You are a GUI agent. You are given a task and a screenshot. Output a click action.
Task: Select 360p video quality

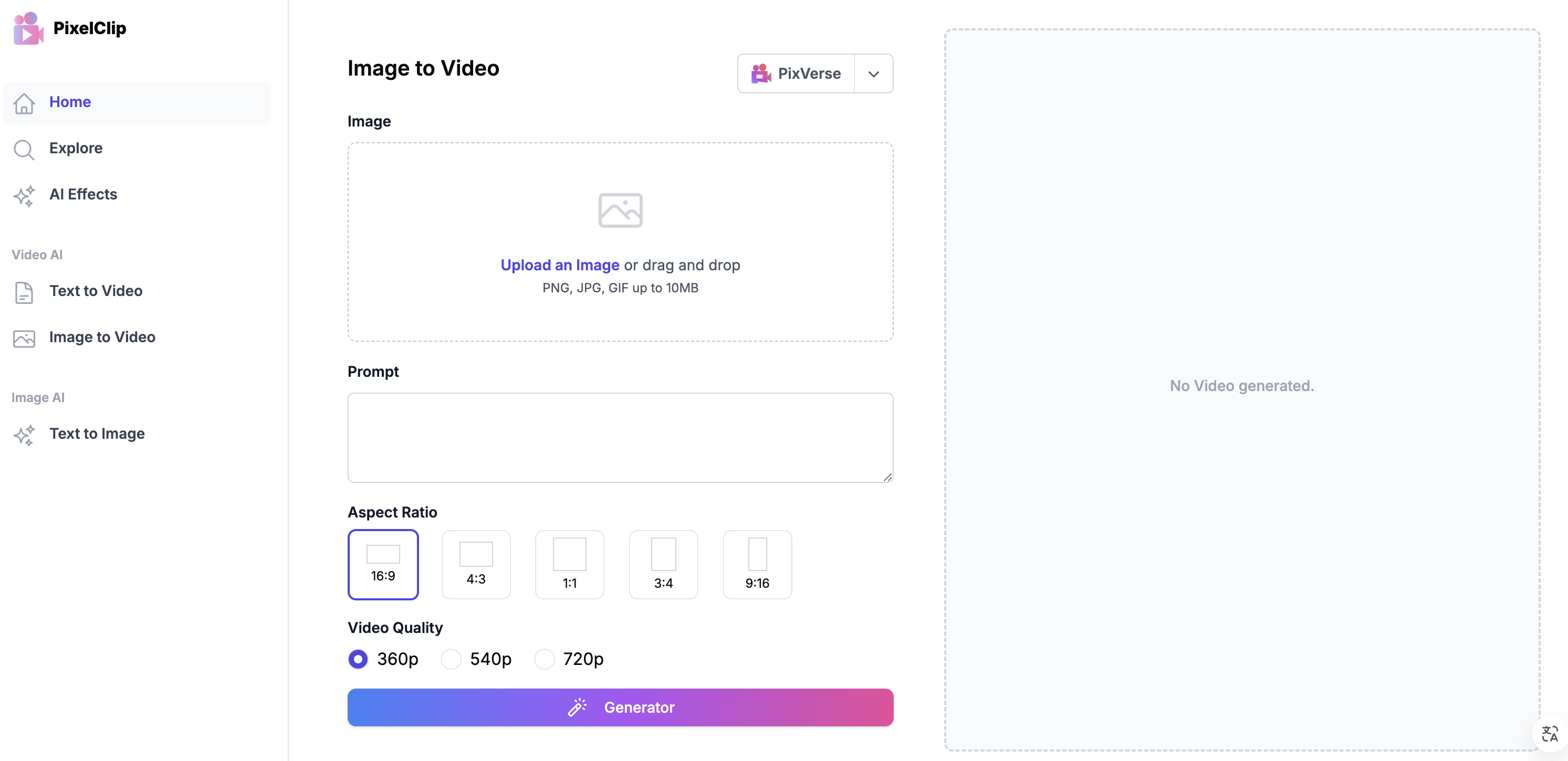[358, 659]
